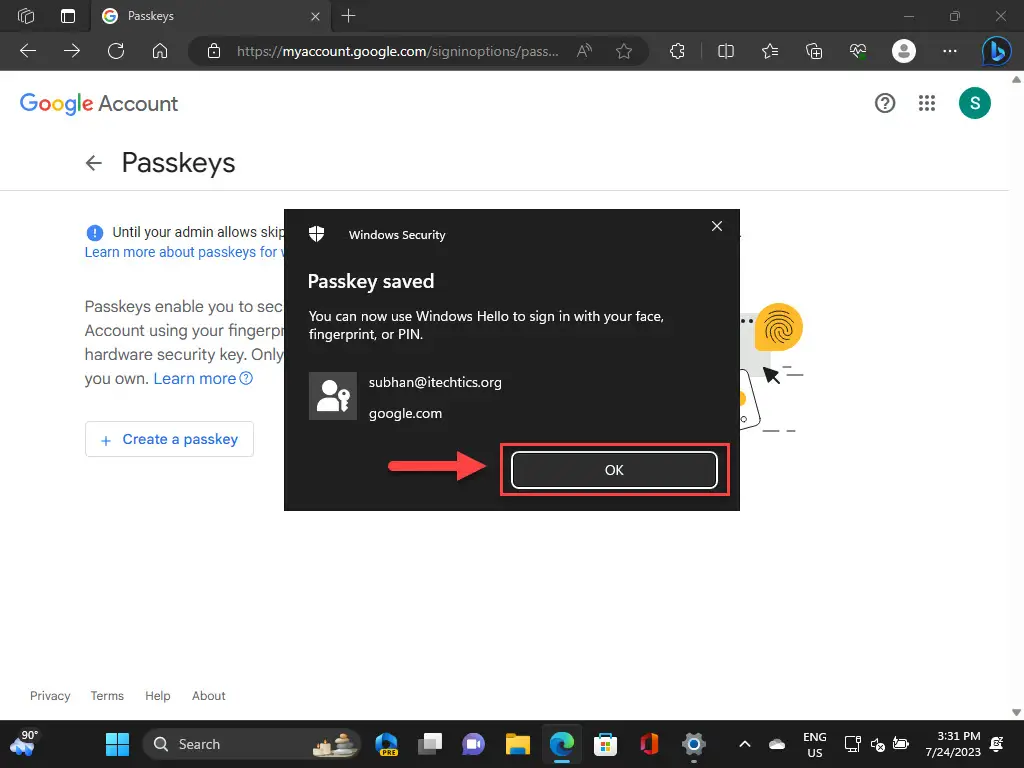Open the Bing sidebar chat
Viewport: 1024px width, 768px height.
pyautogui.click(x=996, y=51)
